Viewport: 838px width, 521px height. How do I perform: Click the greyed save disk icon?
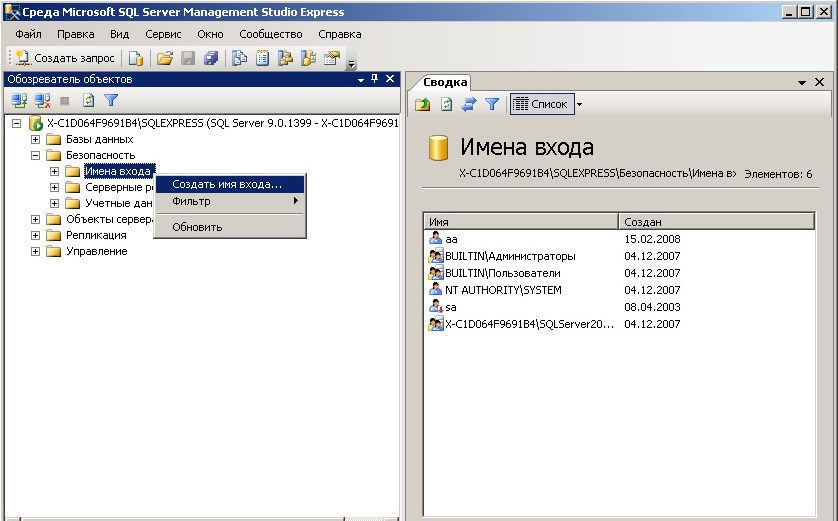click(x=188, y=58)
